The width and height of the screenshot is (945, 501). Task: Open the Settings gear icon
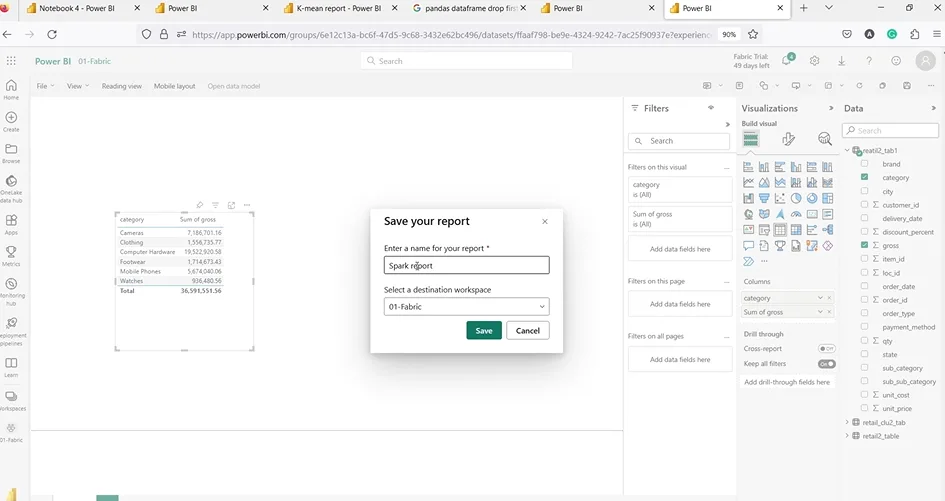(x=815, y=61)
